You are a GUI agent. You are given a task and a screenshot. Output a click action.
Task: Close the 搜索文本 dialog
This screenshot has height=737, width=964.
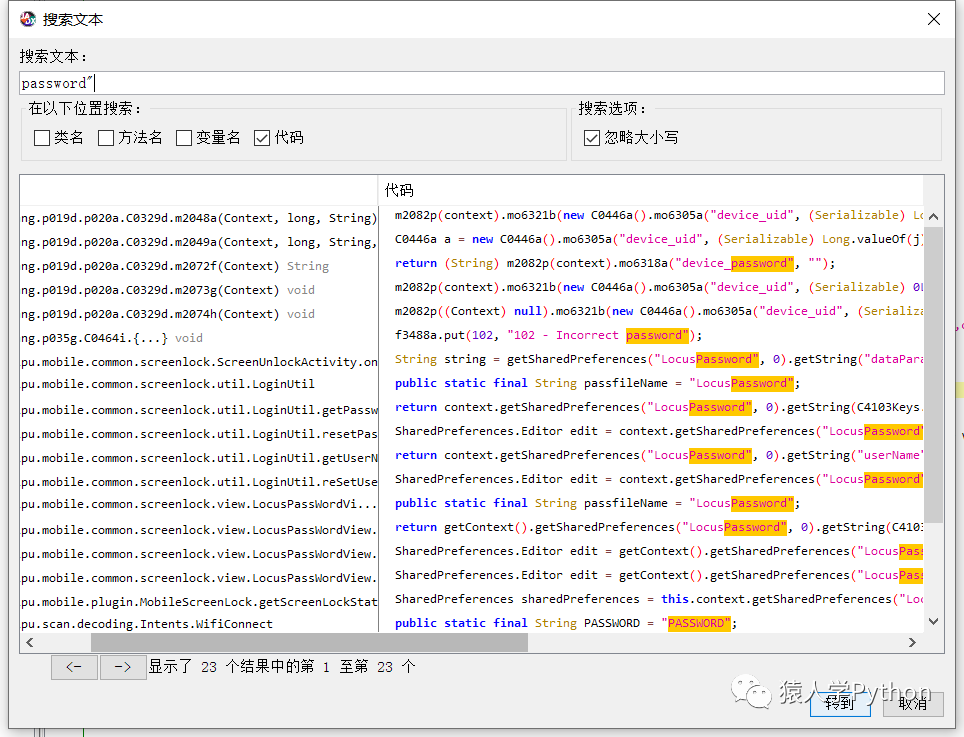click(933, 19)
